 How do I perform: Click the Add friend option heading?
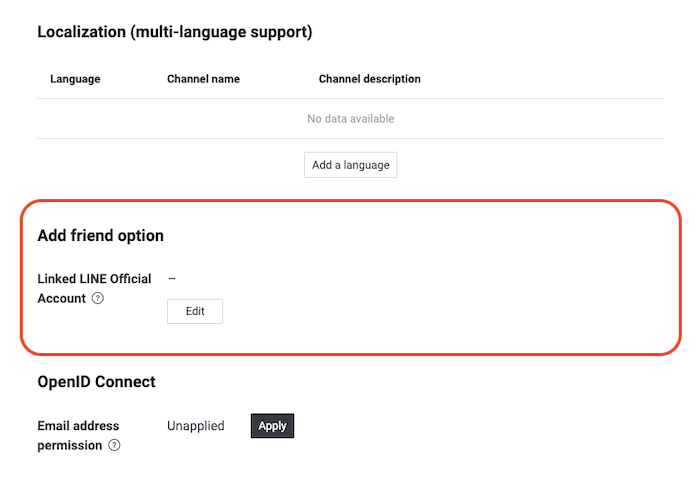coord(100,236)
